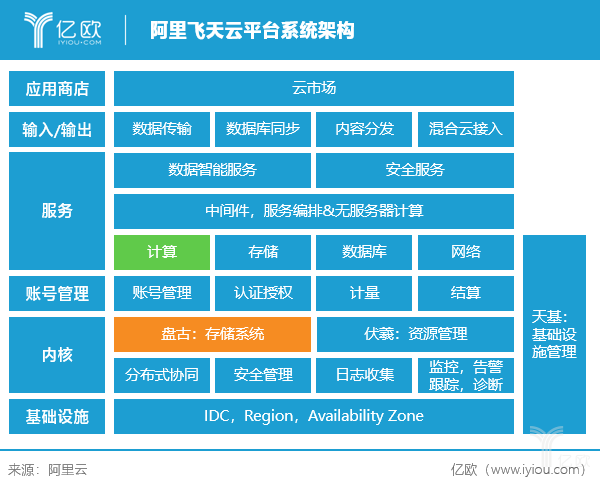Image resolution: width=600 pixels, height=477 pixels.
Task: Select the 数据传输 block
Action: click(x=162, y=129)
